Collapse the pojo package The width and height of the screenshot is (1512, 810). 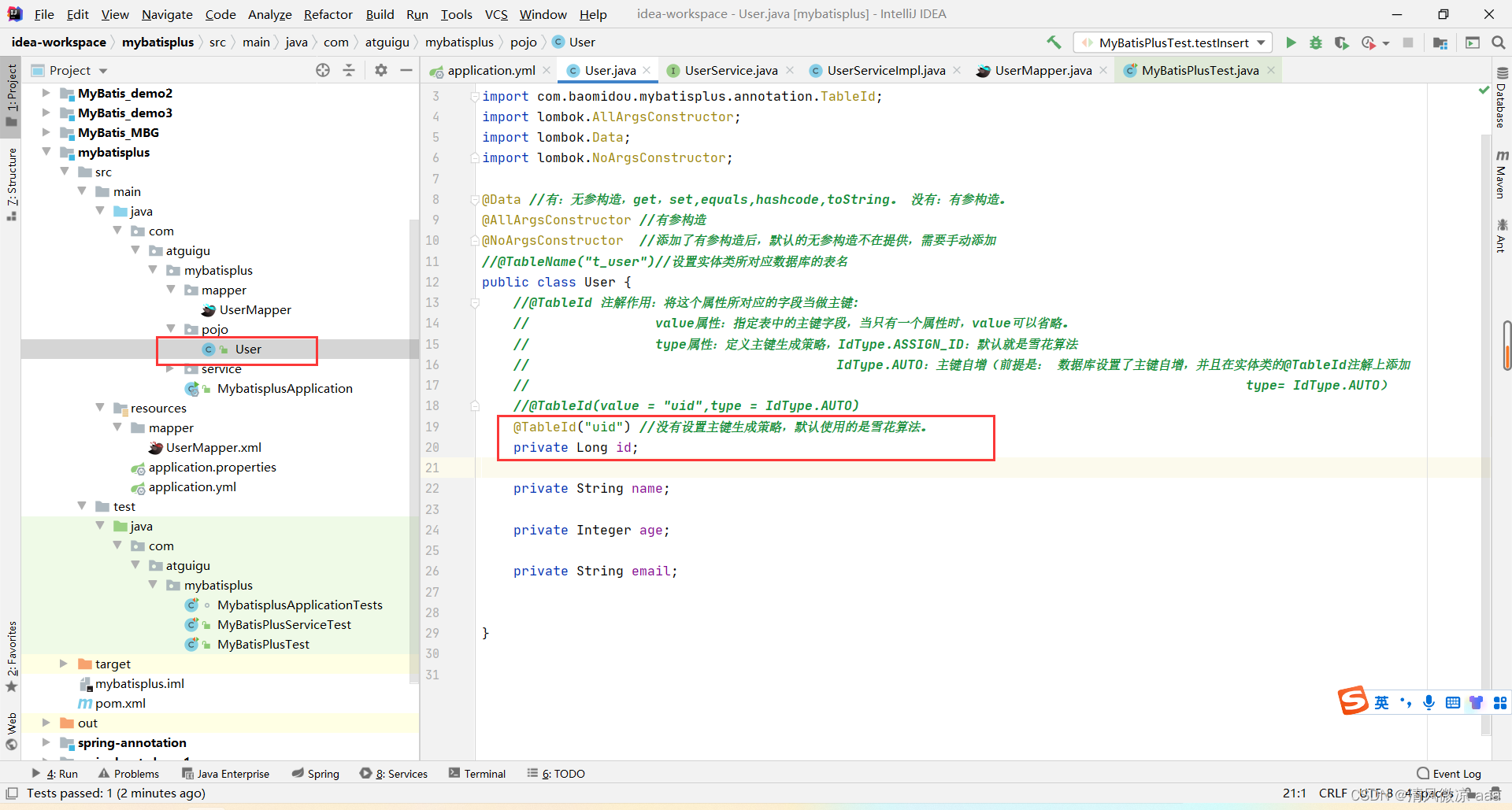tap(171, 329)
